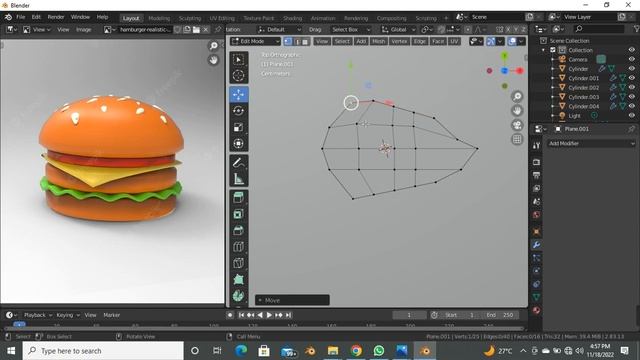The image size is (640, 360).
Task: Open the Default orientation dropdown
Action: pos(280,29)
